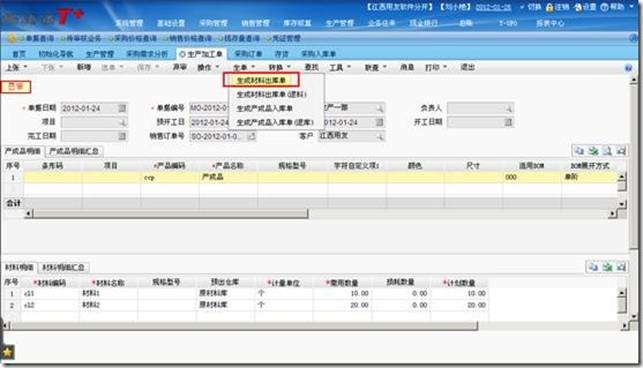The image size is (643, 368).
Task: Open the 采购订单 page tab
Action: pyautogui.click(x=248, y=54)
